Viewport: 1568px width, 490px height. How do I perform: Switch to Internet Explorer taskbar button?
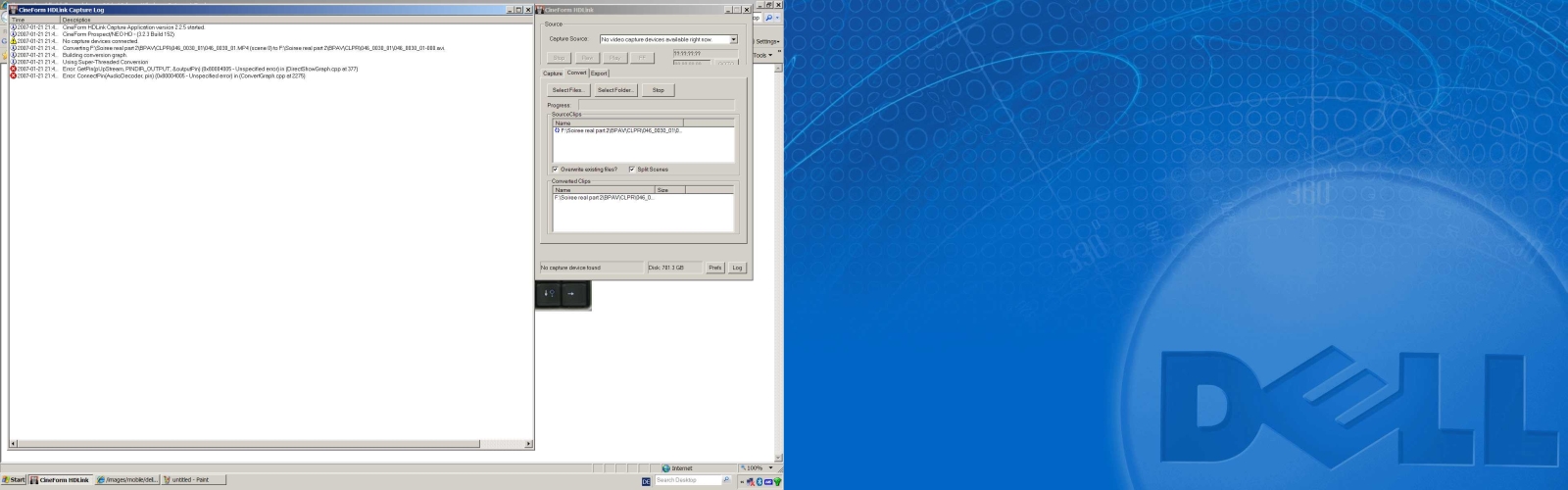click(x=127, y=480)
